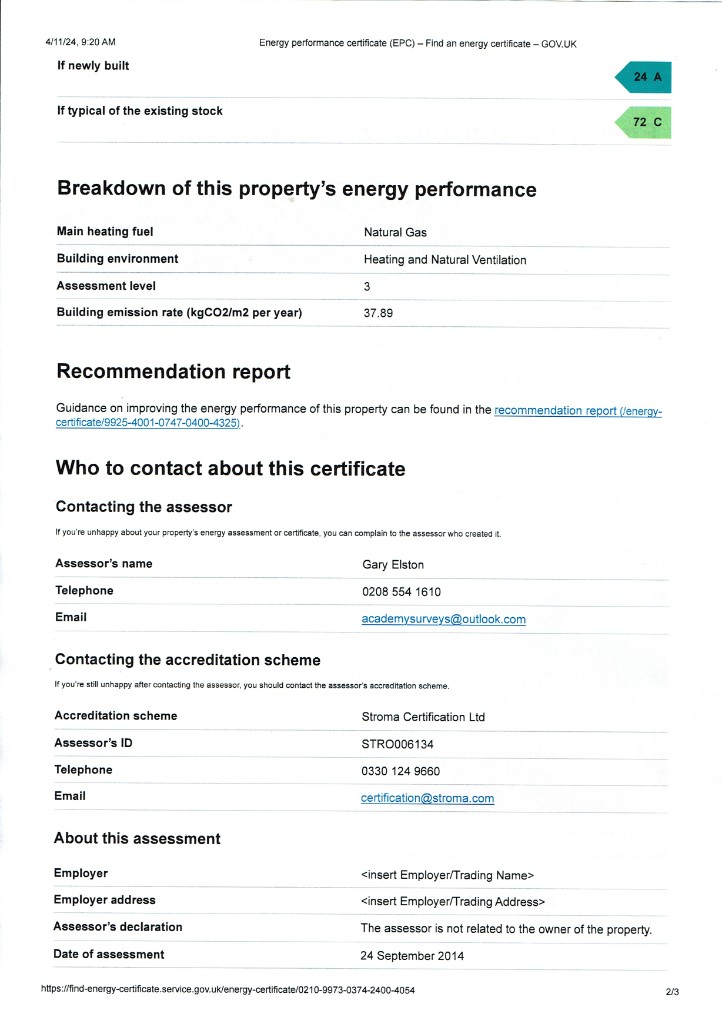Click the 37.89 building emission rate value
This screenshot has height=1024, width=722.
coord(378,313)
